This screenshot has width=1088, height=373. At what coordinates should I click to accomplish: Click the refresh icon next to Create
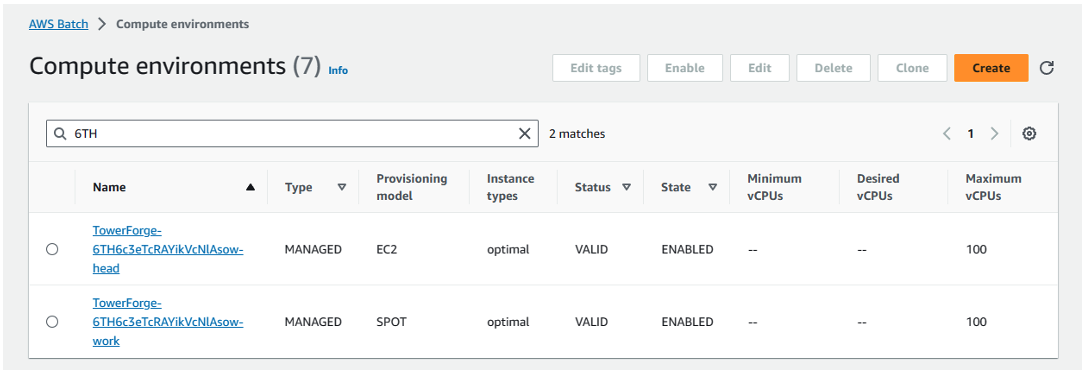coord(1046,68)
